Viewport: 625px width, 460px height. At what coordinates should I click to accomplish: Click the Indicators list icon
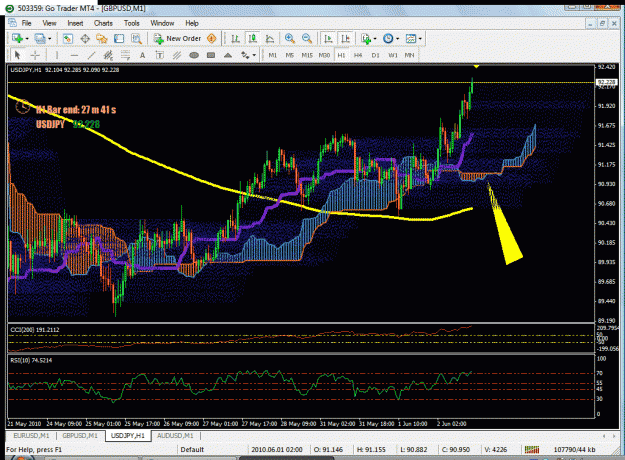click(366, 39)
